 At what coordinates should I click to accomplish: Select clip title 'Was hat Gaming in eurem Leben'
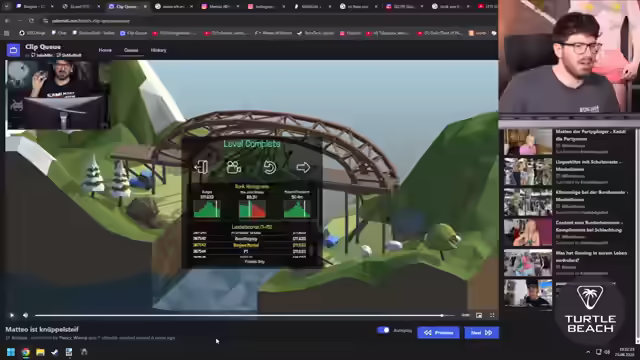click(x=591, y=256)
